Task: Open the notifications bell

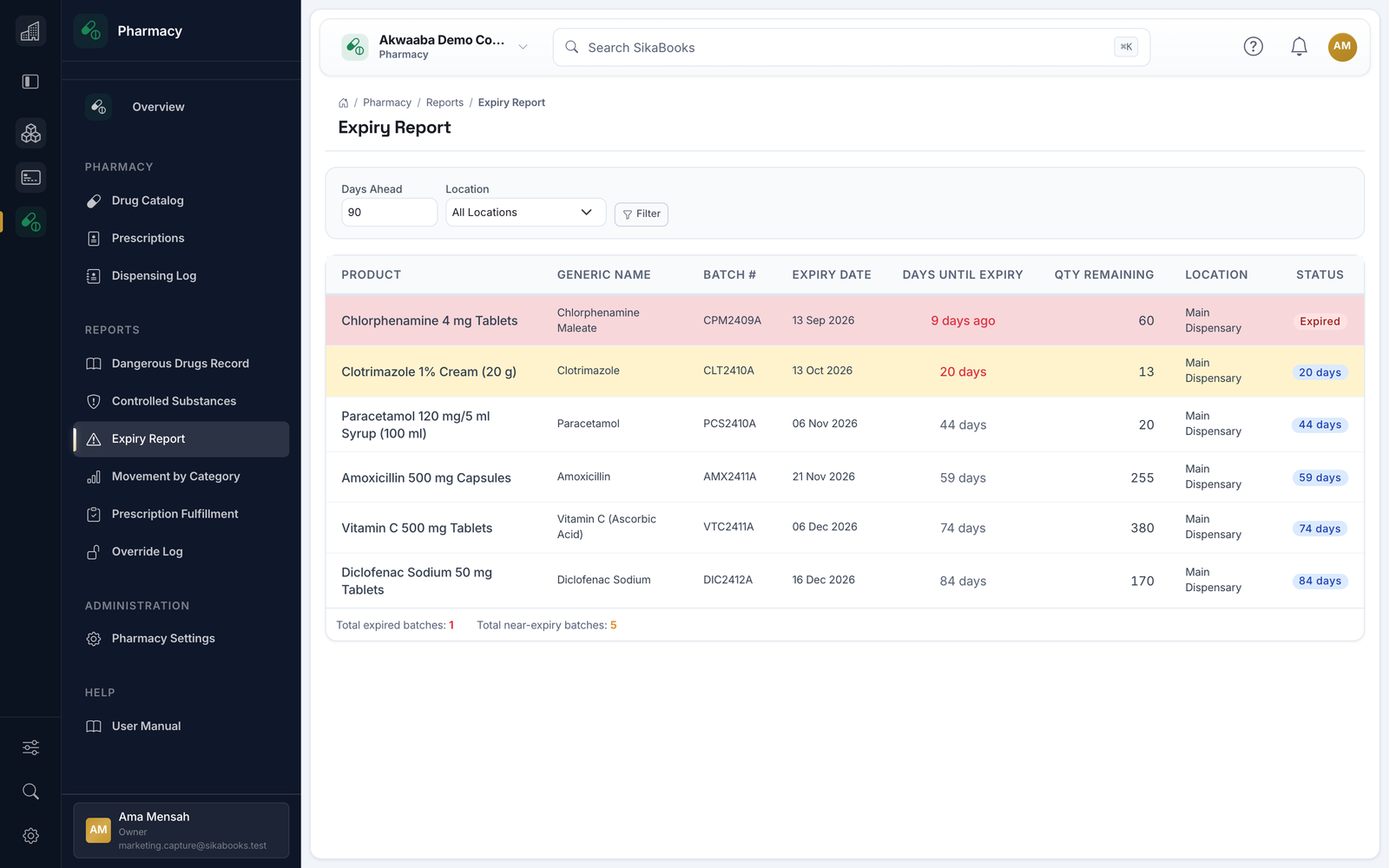Action: [1299, 47]
